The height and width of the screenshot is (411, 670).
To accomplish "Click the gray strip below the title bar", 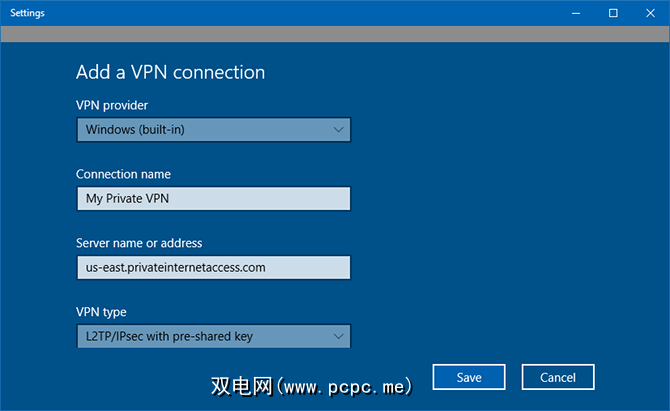I will [335, 34].
